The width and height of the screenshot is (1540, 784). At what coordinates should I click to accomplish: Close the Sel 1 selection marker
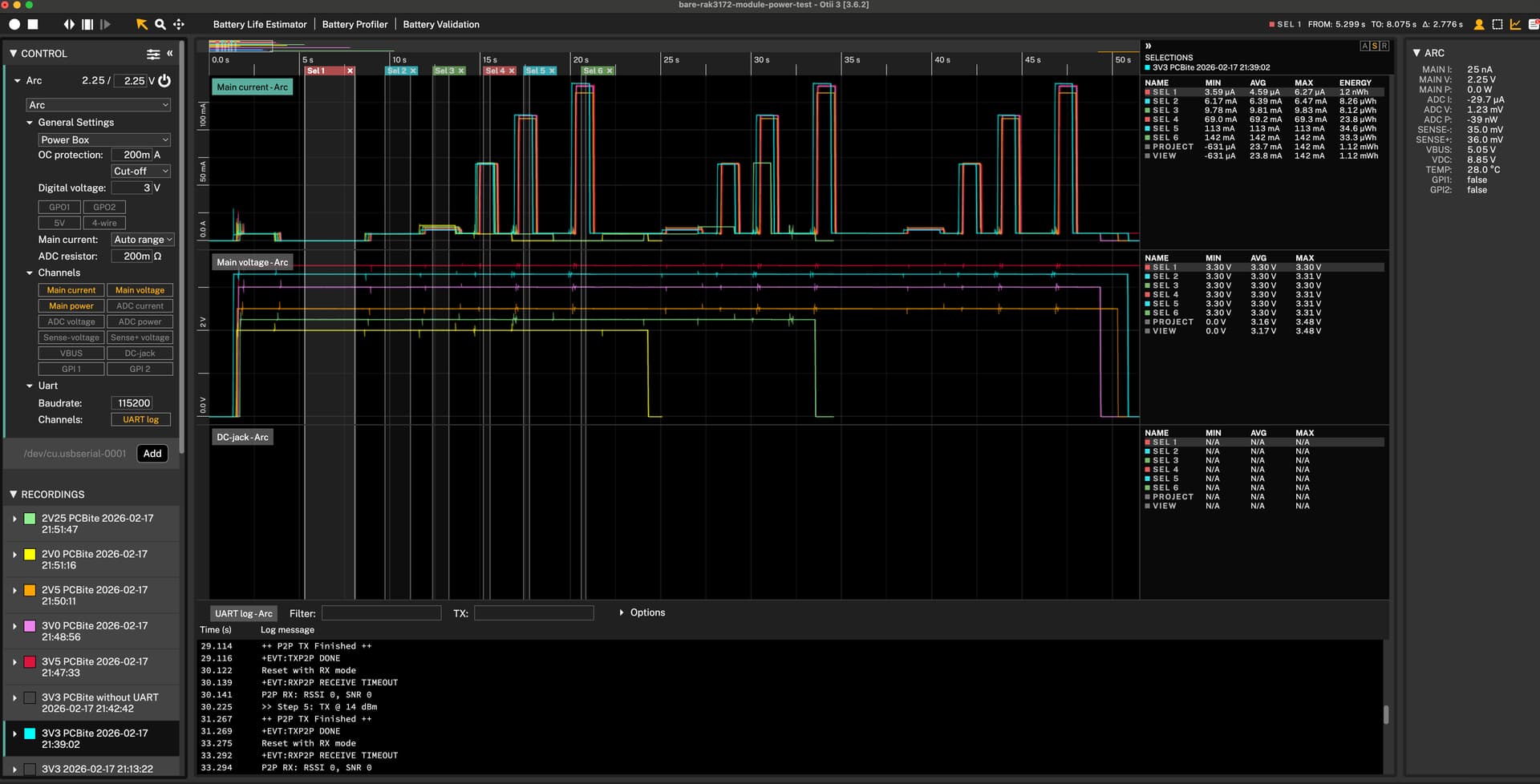(x=350, y=71)
